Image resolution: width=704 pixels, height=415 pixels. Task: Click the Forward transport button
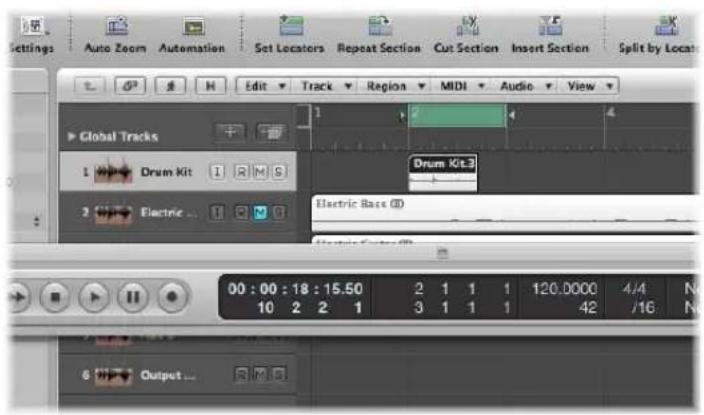click(18, 297)
